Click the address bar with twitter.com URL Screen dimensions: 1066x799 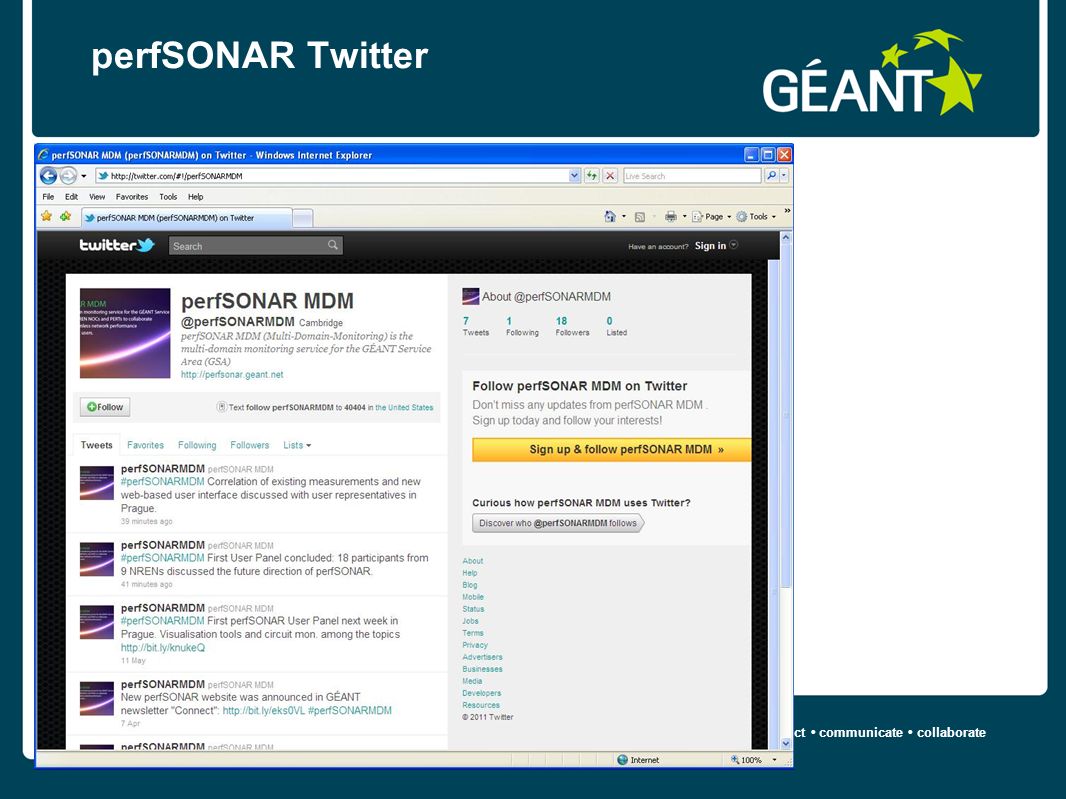pos(331,175)
